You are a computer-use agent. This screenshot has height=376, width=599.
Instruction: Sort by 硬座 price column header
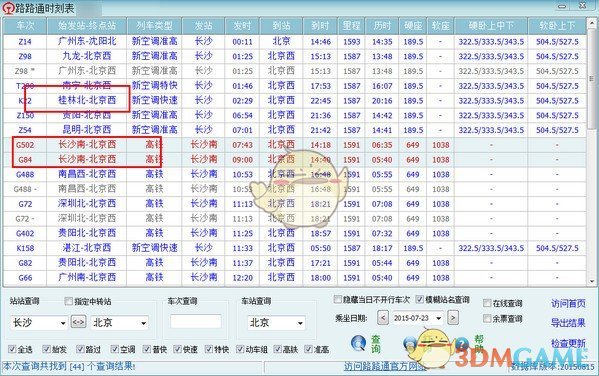413,26
